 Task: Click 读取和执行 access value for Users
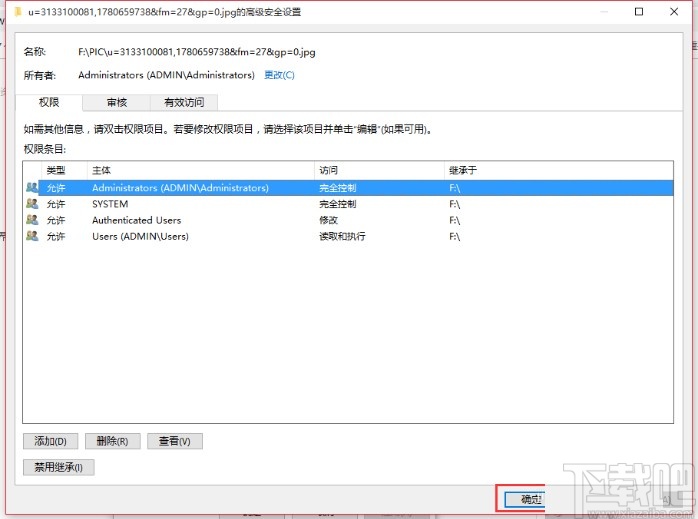coord(342,236)
